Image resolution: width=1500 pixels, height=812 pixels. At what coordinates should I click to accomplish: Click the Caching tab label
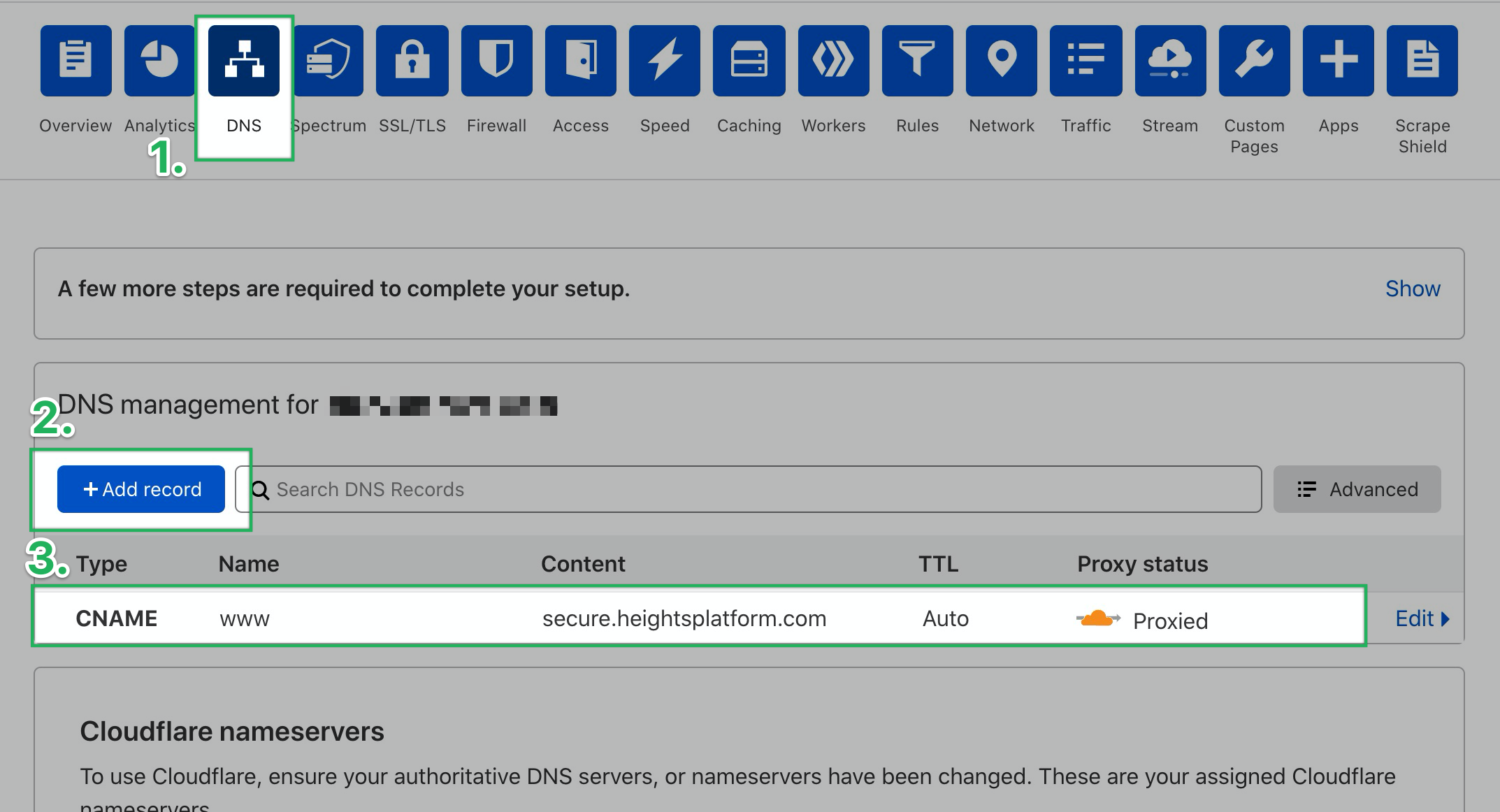pos(749,126)
